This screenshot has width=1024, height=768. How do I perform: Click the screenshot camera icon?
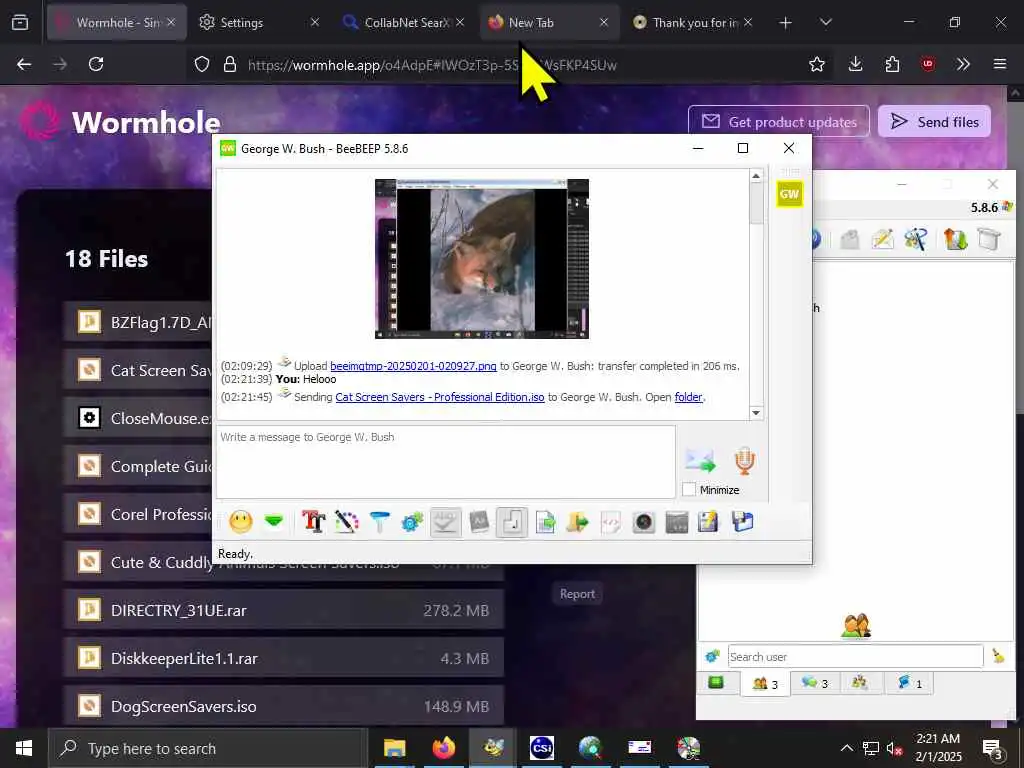pos(644,522)
